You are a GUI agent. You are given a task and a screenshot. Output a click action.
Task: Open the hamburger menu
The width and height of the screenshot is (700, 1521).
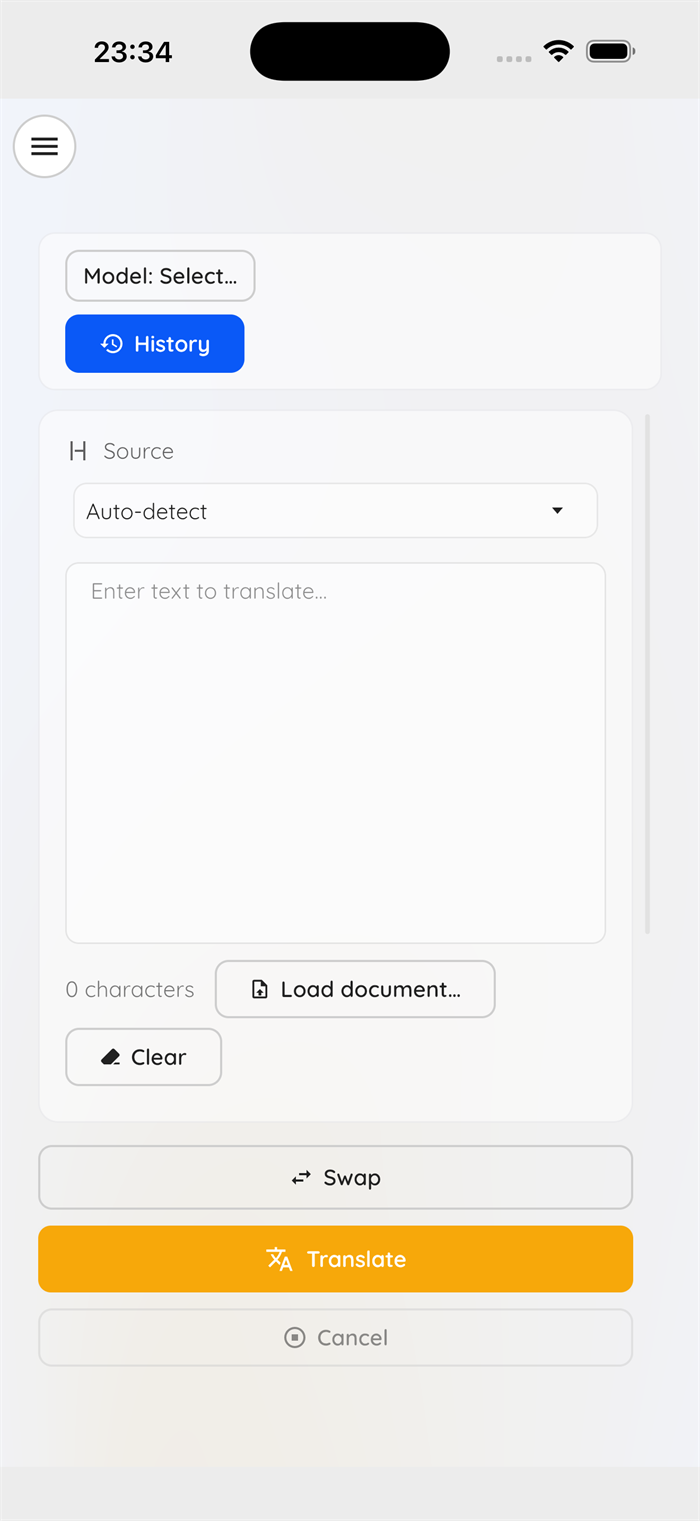tap(44, 147)
